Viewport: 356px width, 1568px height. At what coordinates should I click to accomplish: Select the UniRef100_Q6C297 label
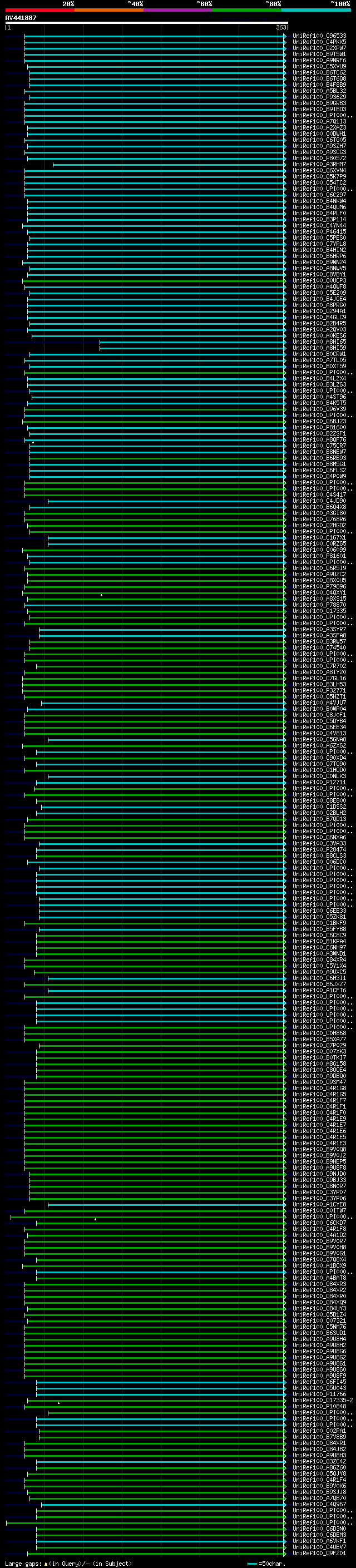pyautogui.click(x=319, y=195)
